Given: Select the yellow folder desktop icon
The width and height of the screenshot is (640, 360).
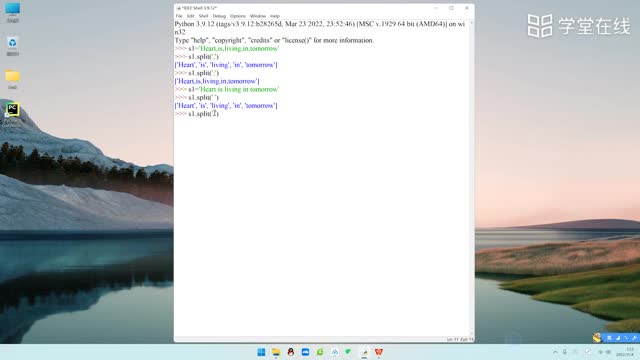Looking at the screenshot, I should point(13,79).
